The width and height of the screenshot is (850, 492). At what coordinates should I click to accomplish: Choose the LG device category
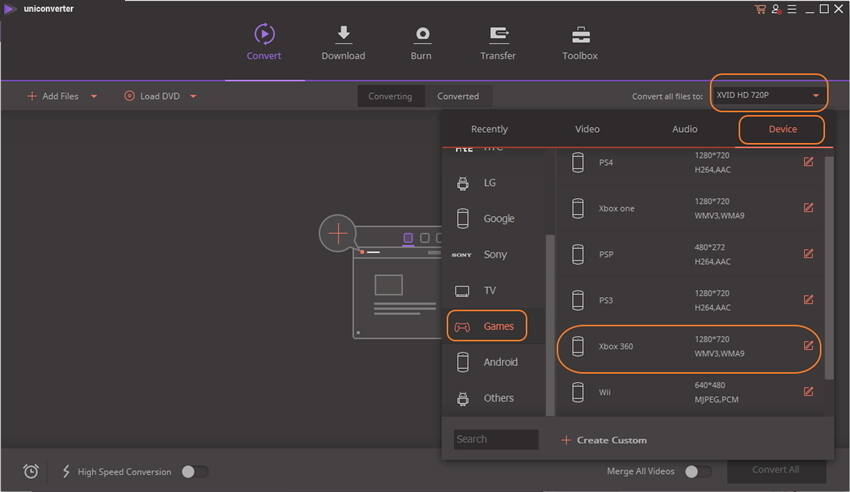click(494, 183)
